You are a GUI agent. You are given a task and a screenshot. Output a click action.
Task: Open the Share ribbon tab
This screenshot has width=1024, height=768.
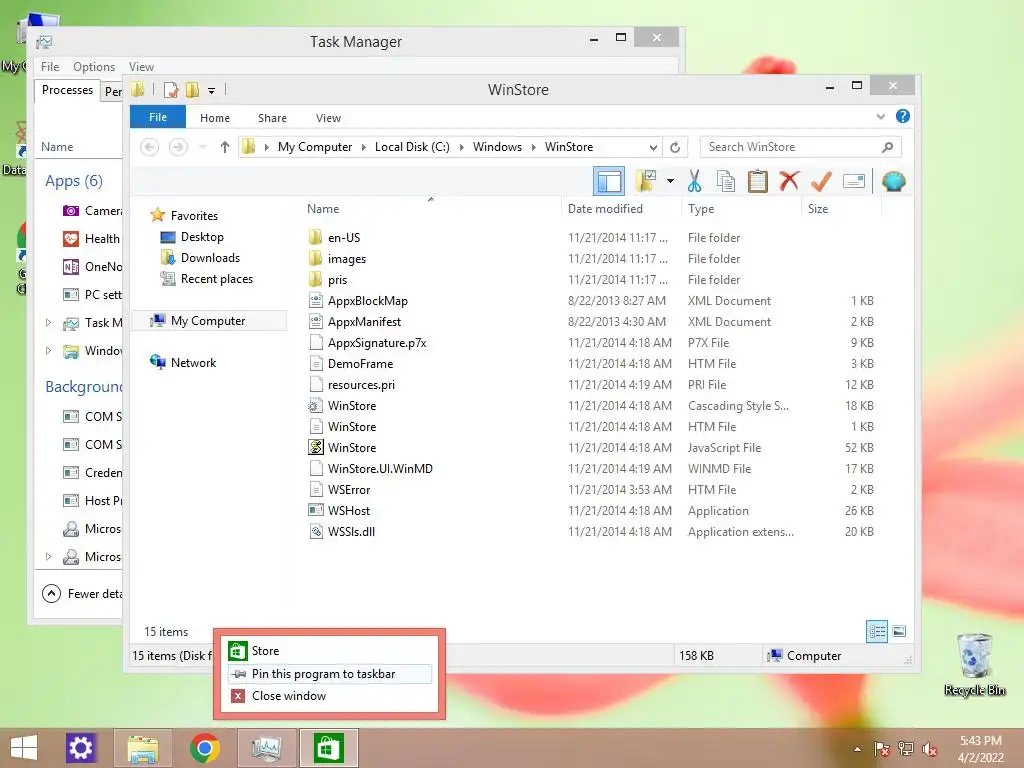pyautogui.click(x=272, y=118)
